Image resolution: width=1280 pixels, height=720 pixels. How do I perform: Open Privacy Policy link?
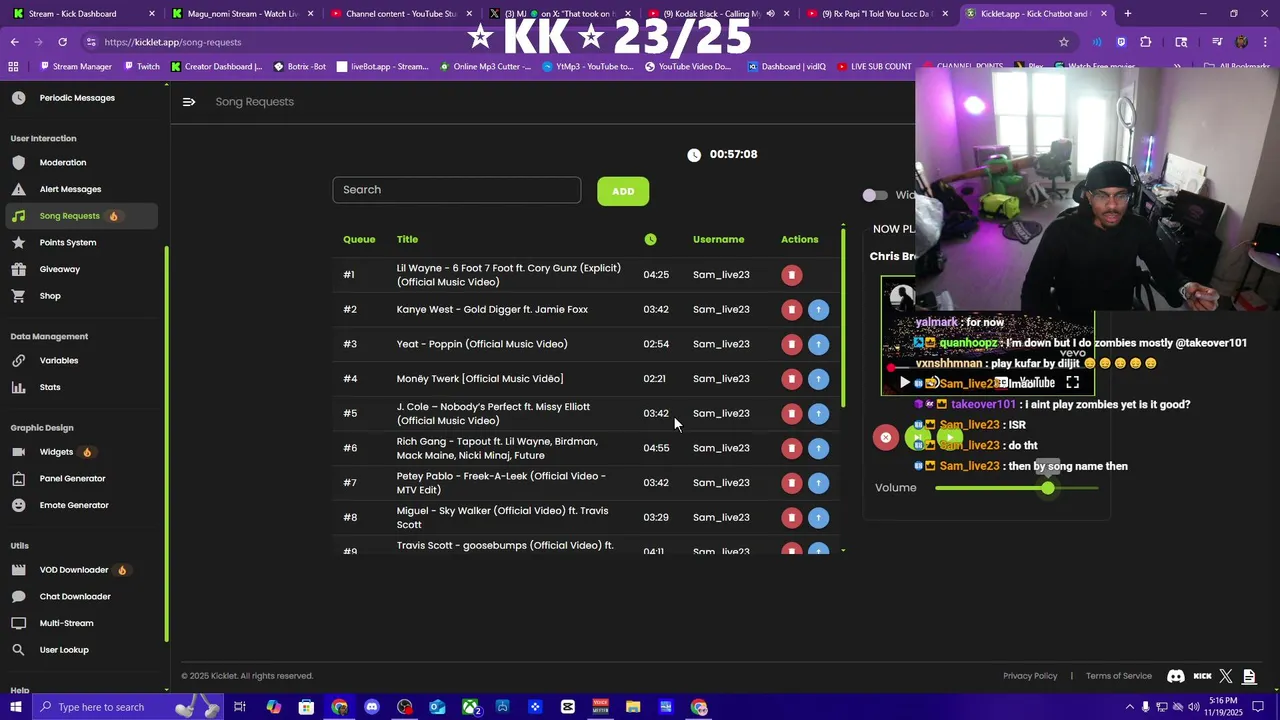[1030, 676]
